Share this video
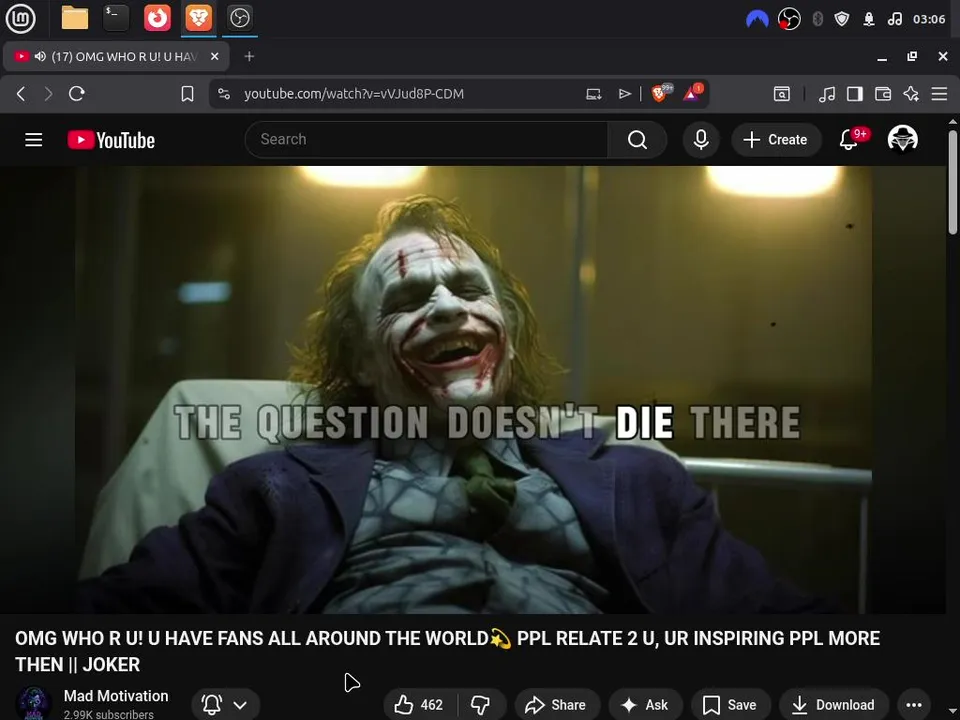 pyautogui.click(x=556, y=705)
